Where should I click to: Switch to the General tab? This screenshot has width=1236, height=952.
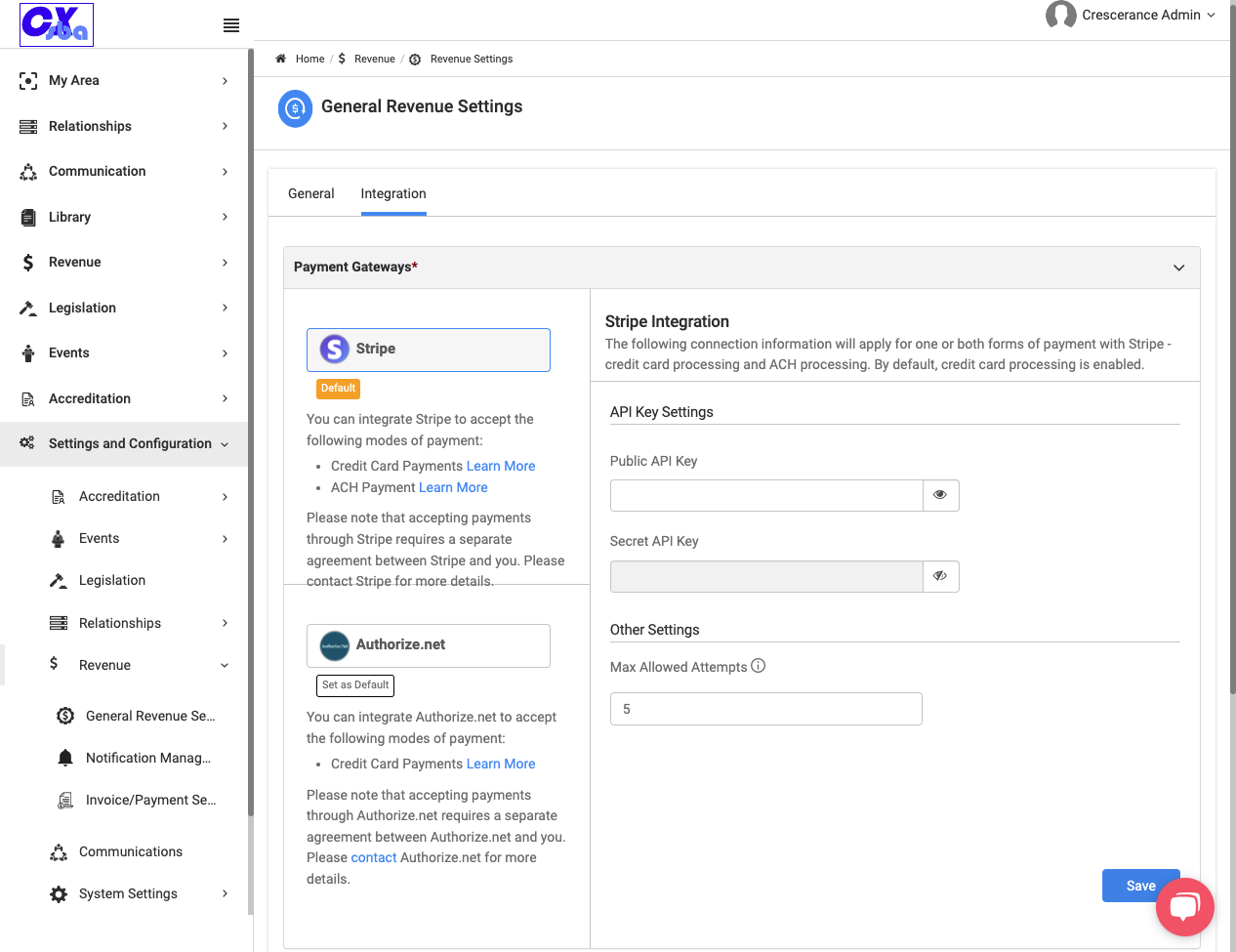click(x=311, y=193)
